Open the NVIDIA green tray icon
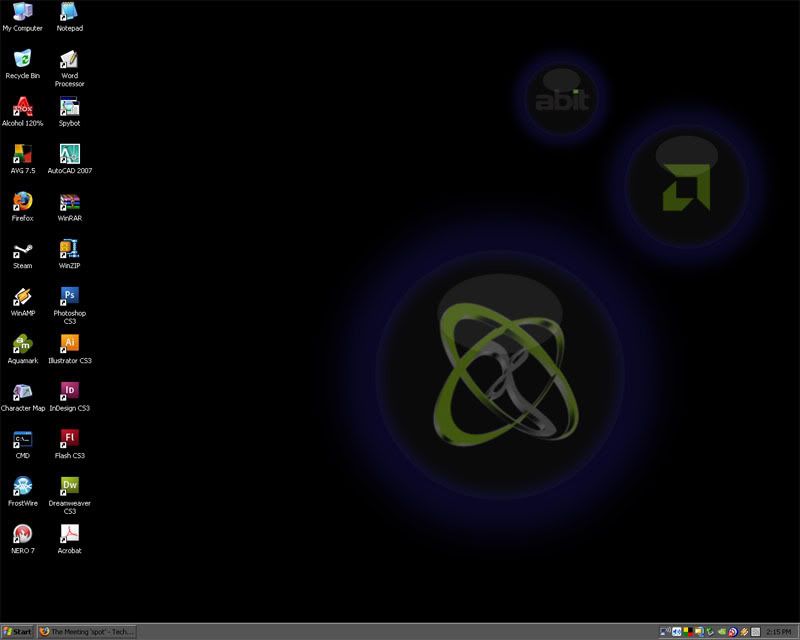Image resolution: width=800 pixels, height=640 pixels. pyautogui.click(x=722, y=632)
